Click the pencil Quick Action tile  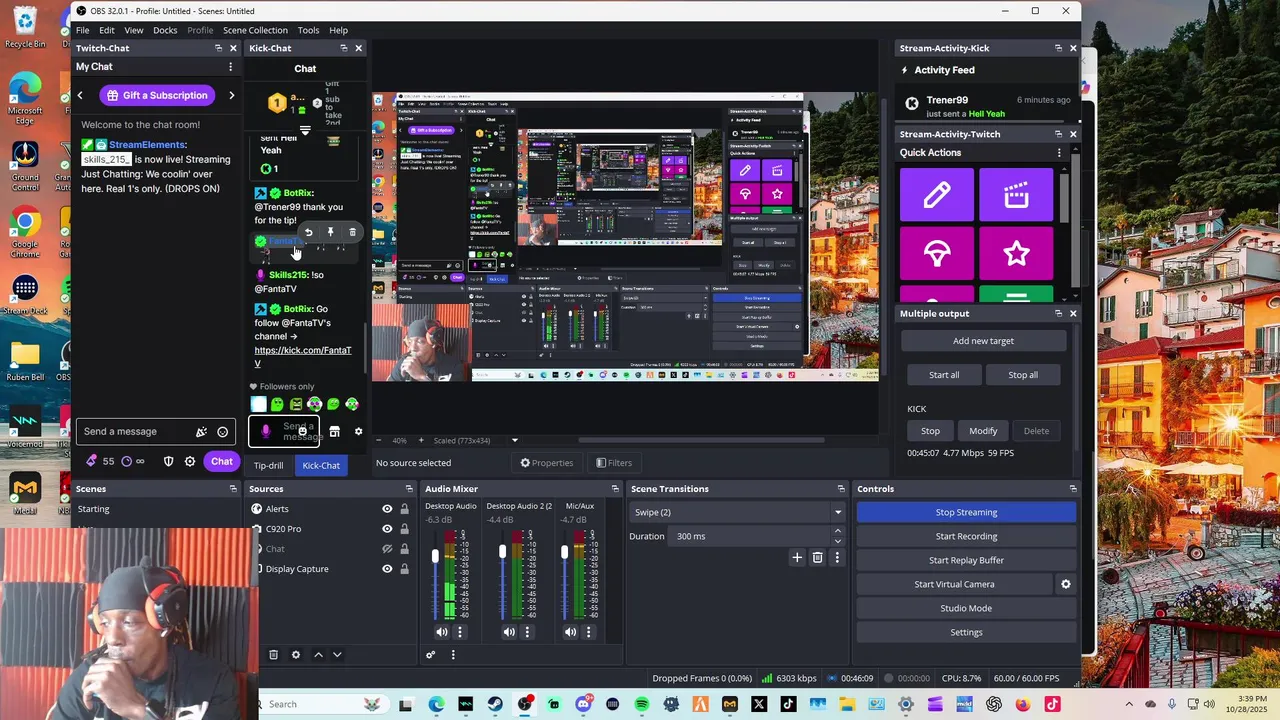pos(937,194)
